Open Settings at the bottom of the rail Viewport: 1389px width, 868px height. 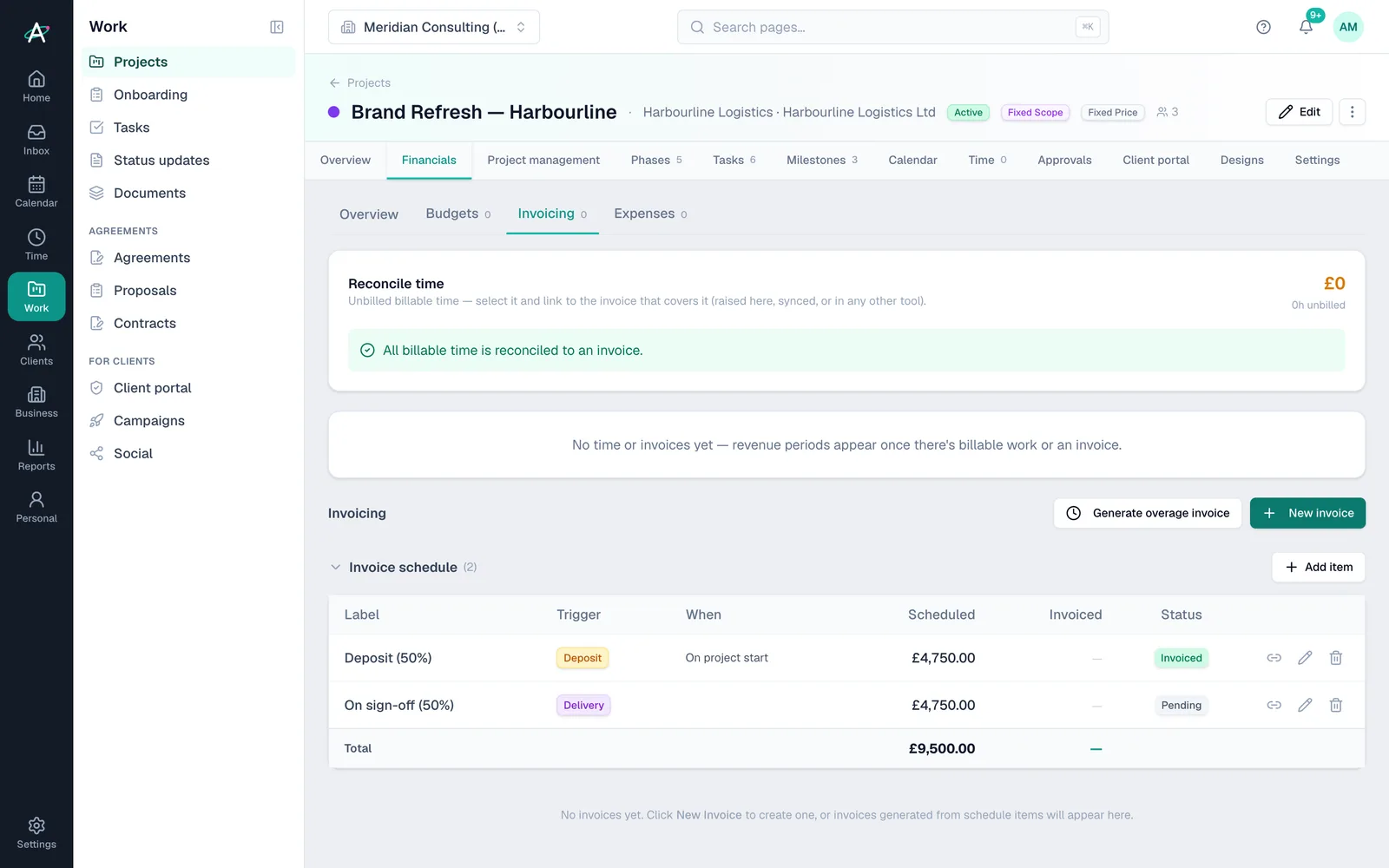tap(36, 833)
